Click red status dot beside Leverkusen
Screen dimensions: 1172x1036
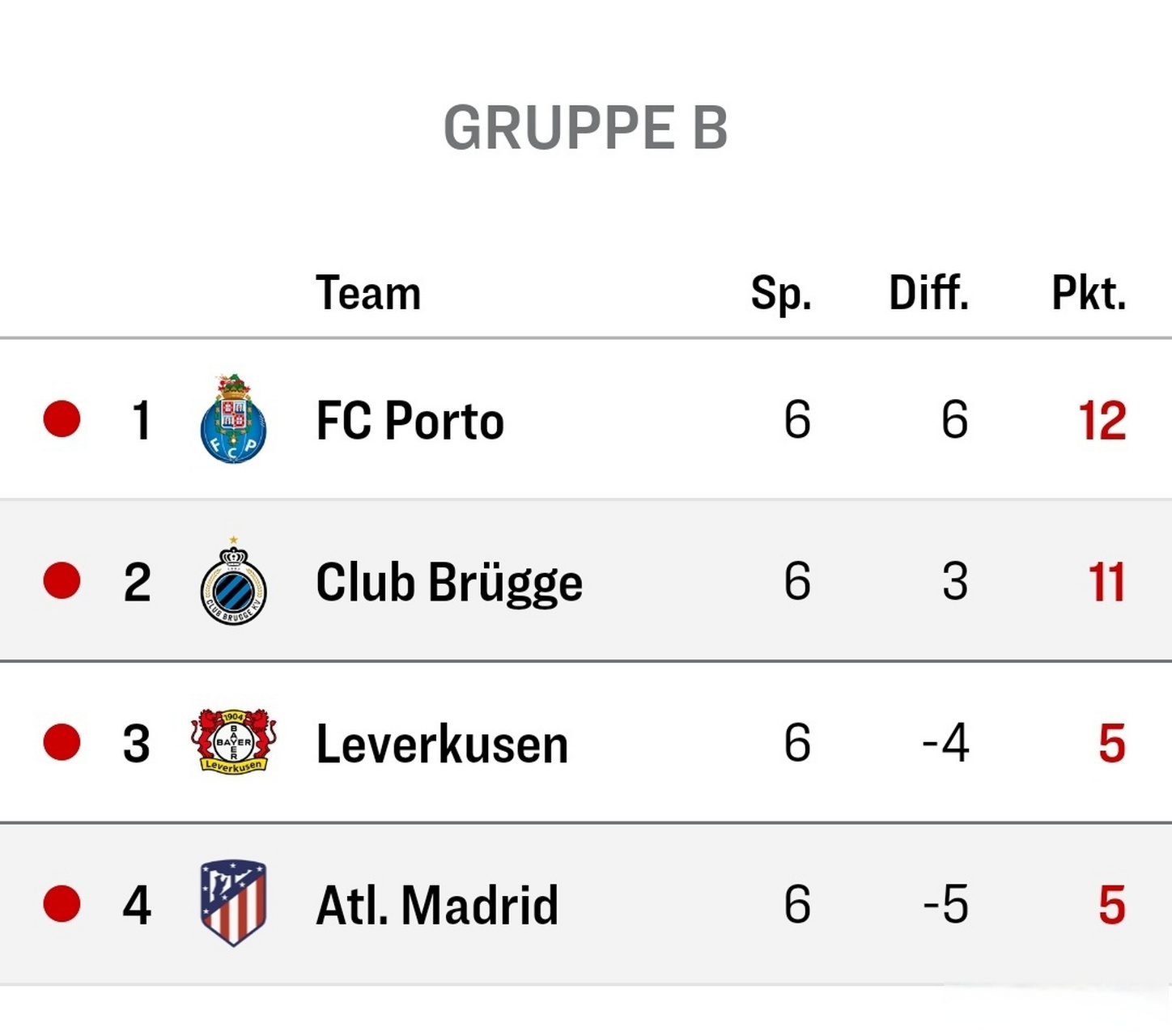coord(62,742)
